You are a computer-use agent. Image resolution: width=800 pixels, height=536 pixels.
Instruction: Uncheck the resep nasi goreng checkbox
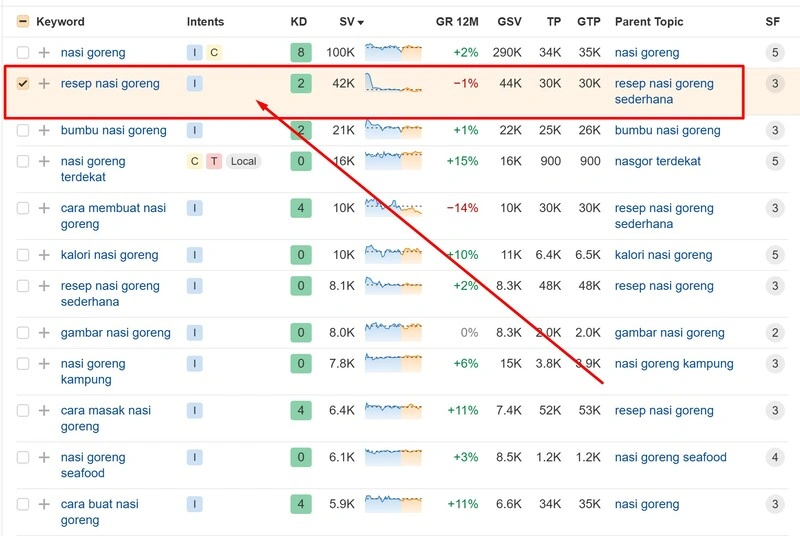pyautogui.click(x=23, y=84)
